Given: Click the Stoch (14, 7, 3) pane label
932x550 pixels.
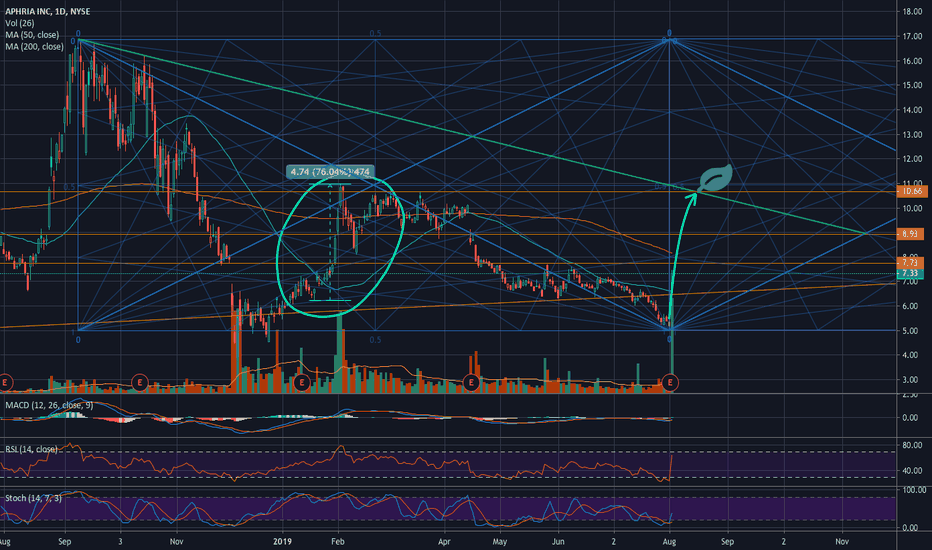Looking at the screenshot, I should click(33, 498).
